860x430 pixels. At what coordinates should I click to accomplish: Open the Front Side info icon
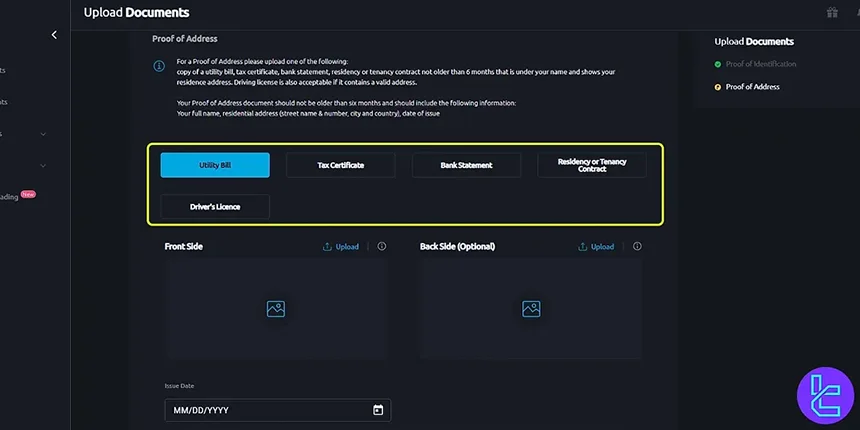[382, 246]
